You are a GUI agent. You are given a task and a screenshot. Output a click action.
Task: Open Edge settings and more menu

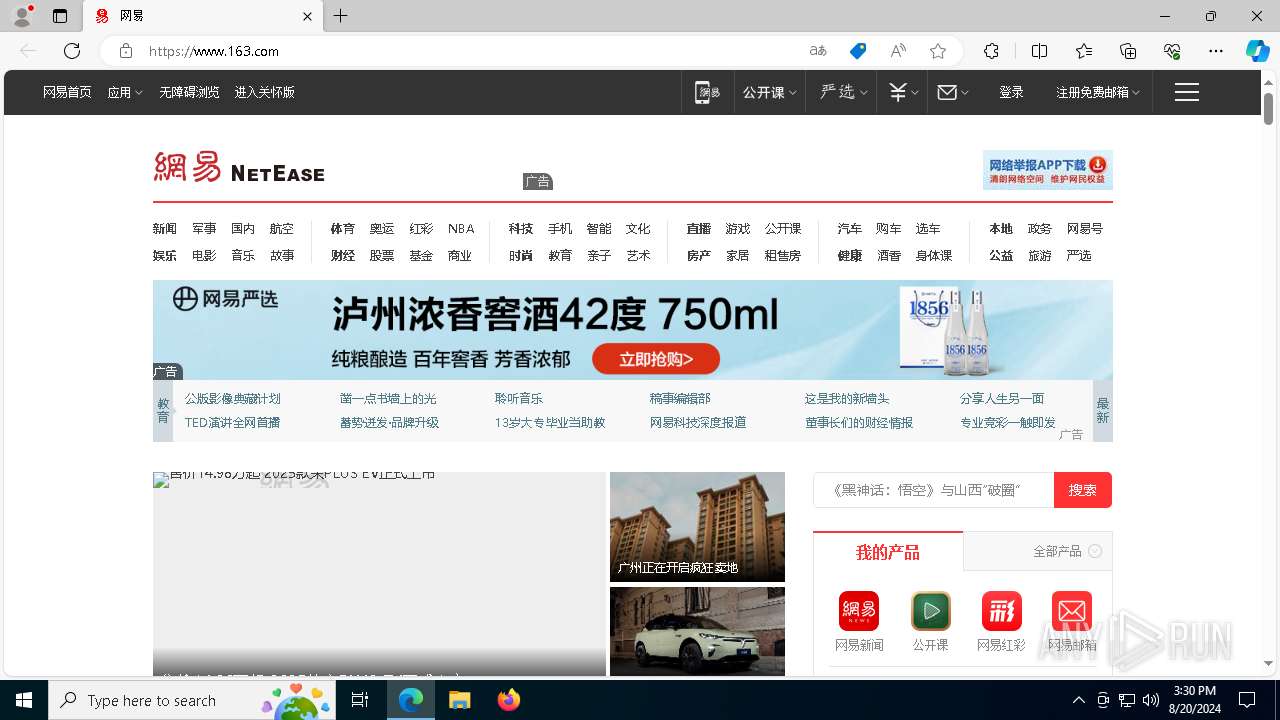tap(1216, 51)
